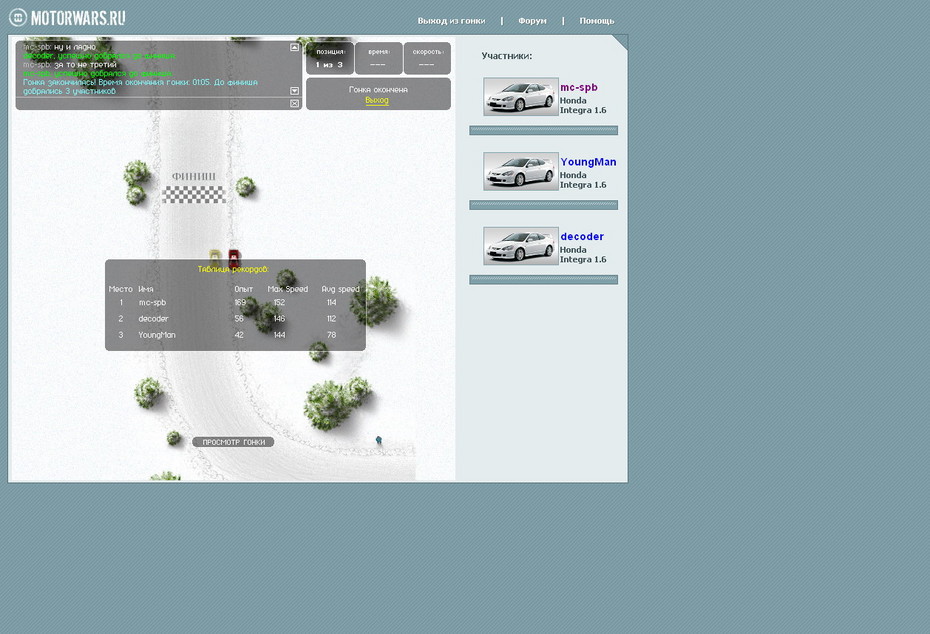Open the Помощь help page
The width and height of the screenshot is (930, 634).
click(597, 21)
